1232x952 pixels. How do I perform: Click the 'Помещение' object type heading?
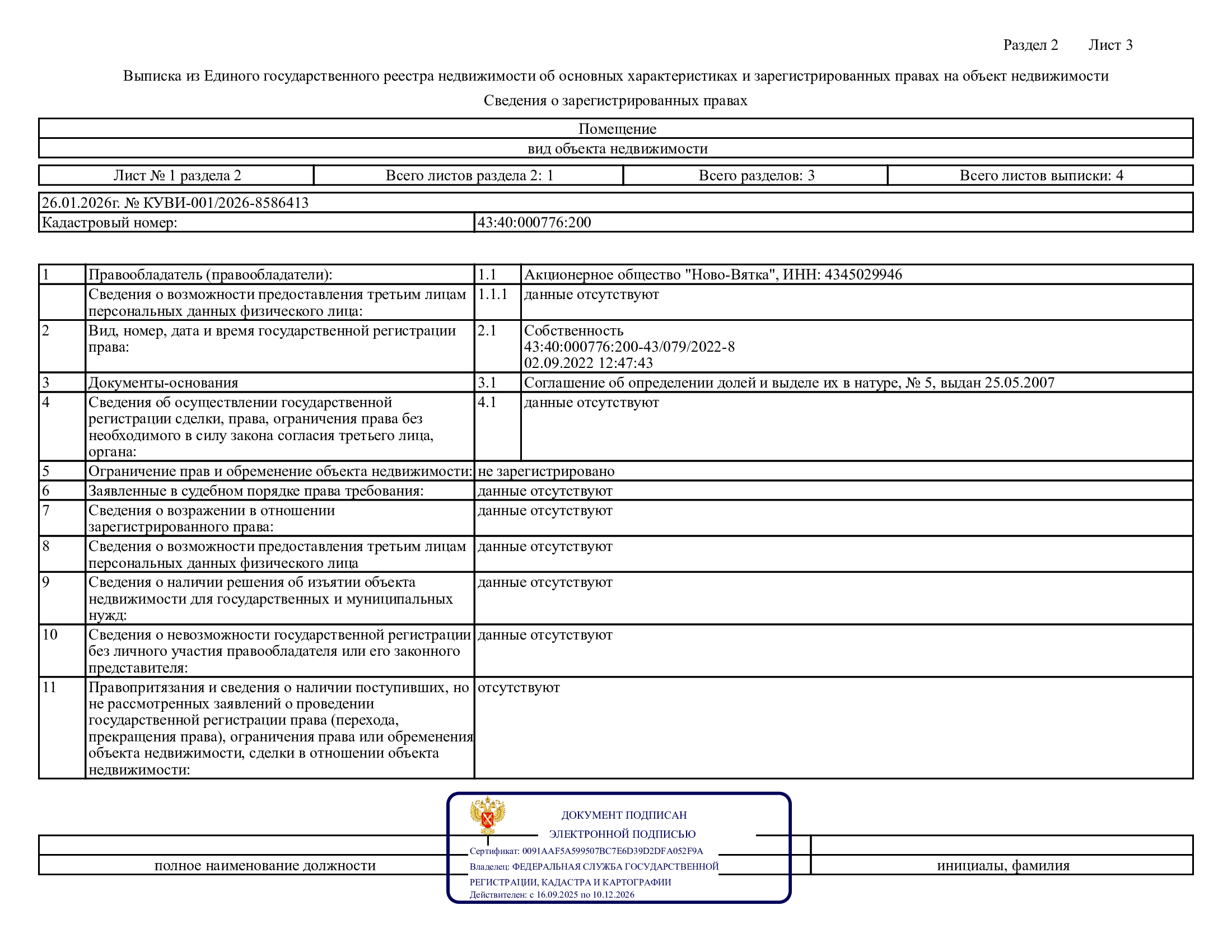pyautogui.click(x=617, y=129)
